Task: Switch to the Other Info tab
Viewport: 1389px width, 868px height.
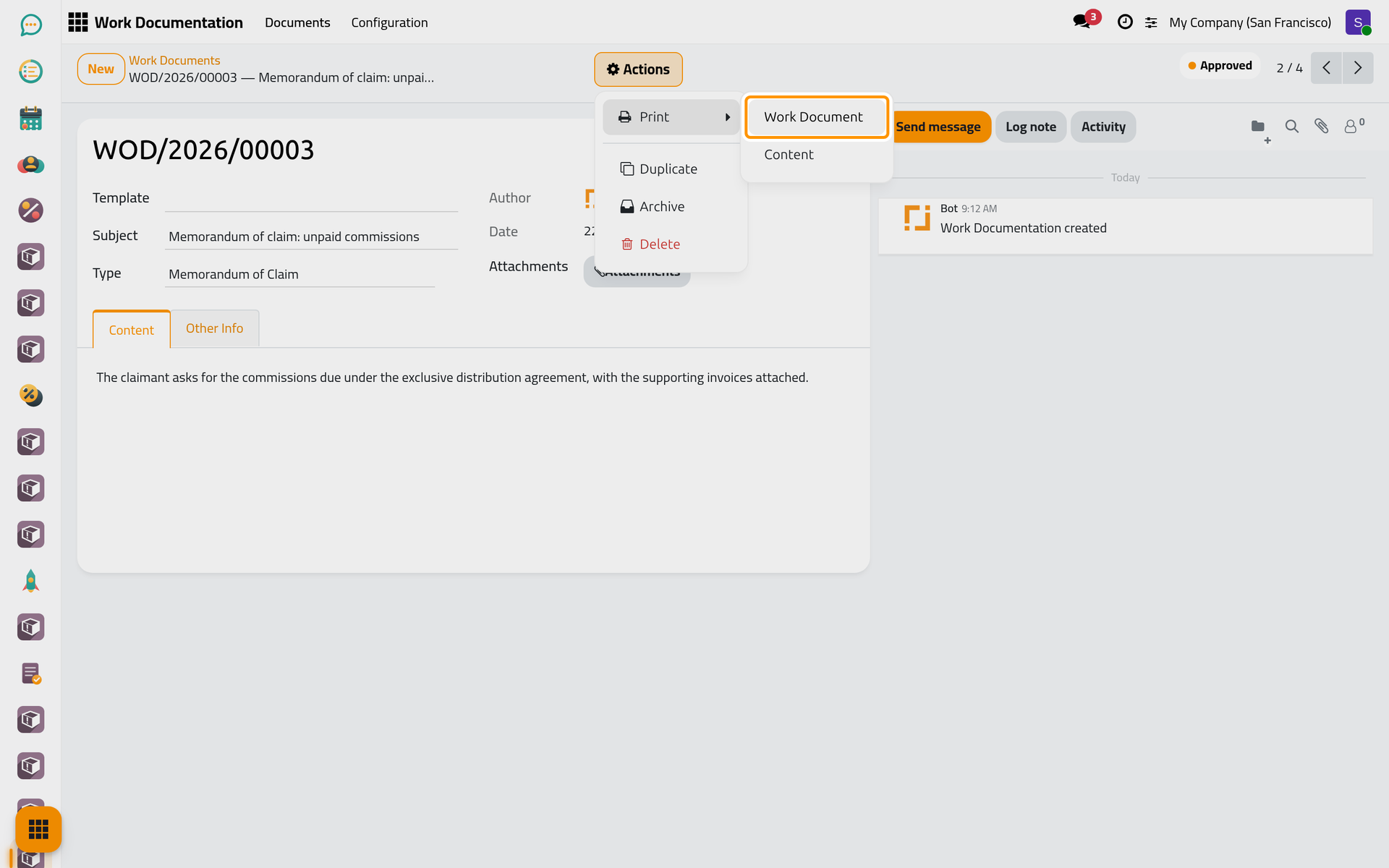Action: point(214,328)
